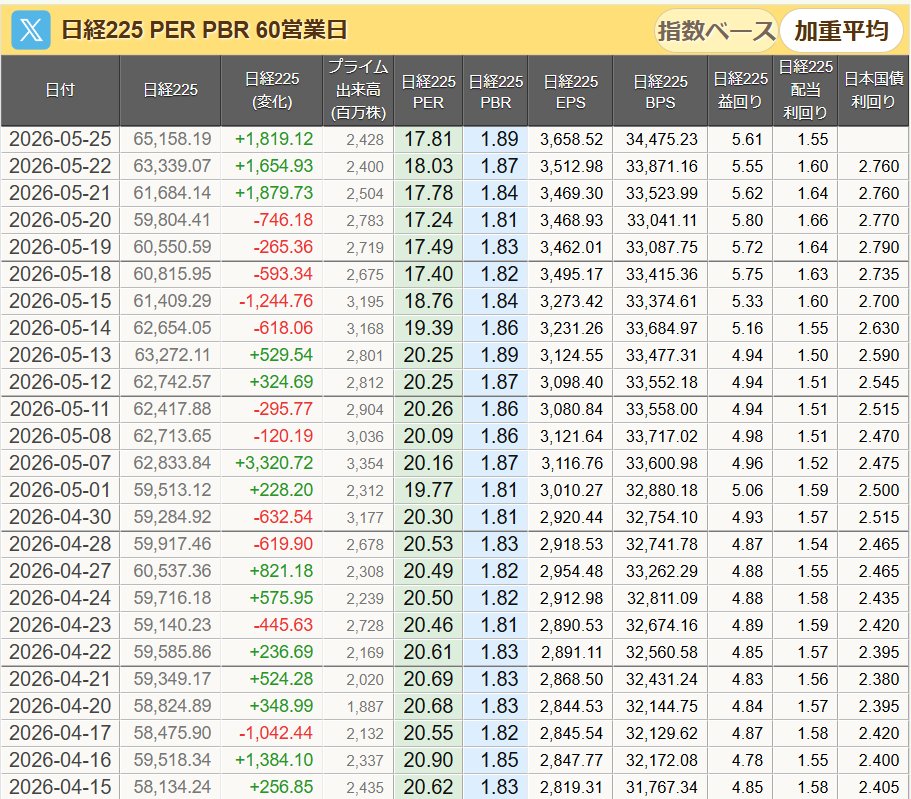Screen dimensions: 911x799
Task: Click the BPS value 31,767.34
Action: coord(661,787)
